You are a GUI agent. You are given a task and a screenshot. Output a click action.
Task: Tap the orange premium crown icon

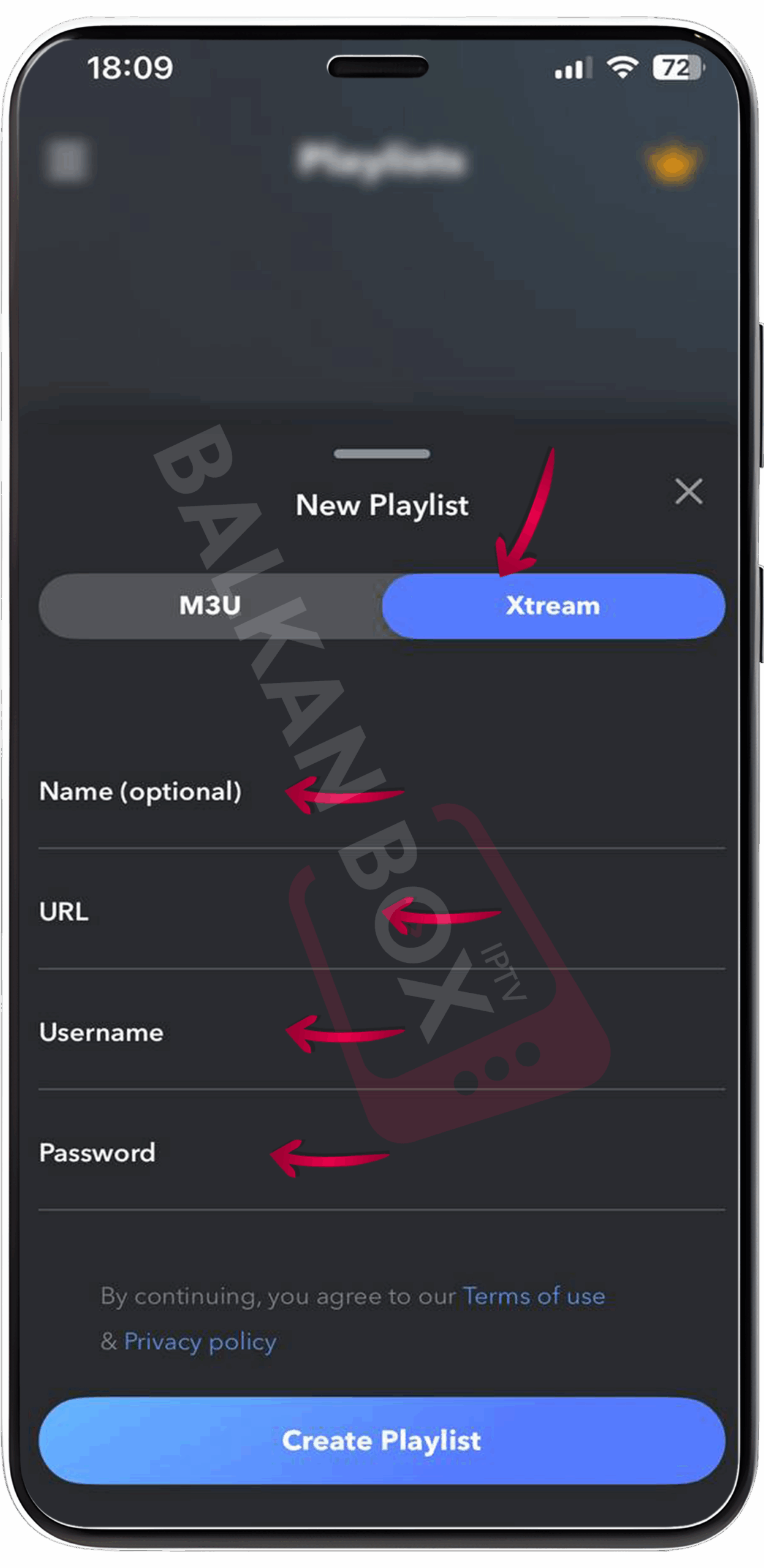coord(673,162)
